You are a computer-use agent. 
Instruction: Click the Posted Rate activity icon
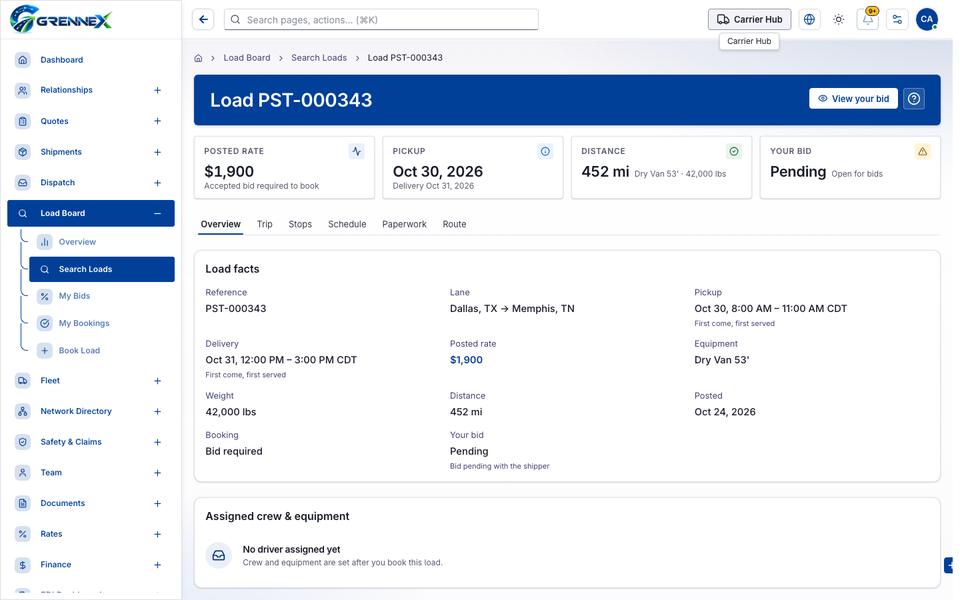(x=357, y=151)
